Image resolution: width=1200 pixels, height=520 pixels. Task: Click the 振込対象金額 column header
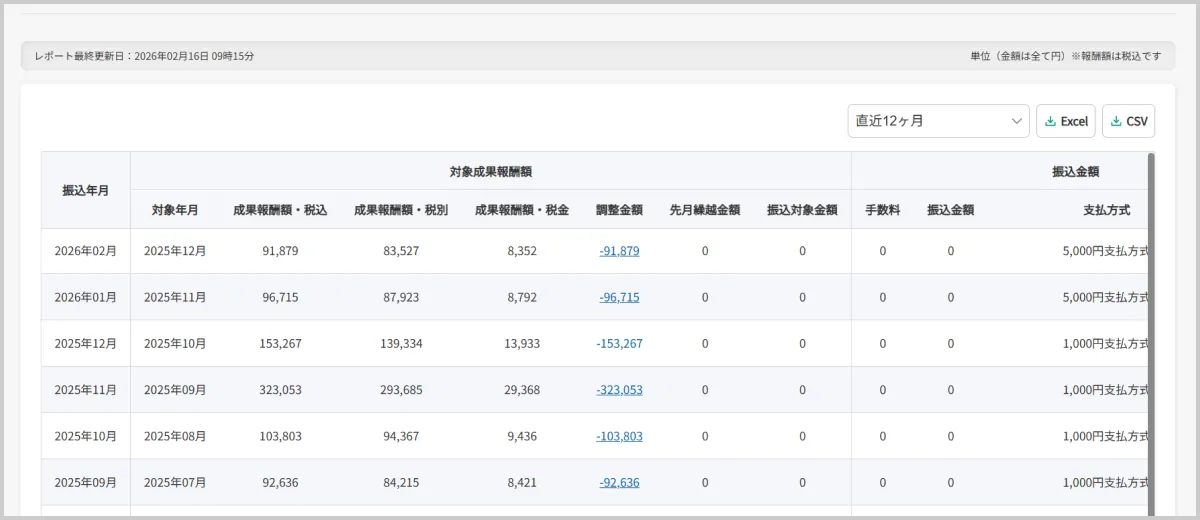pos(802,210)
